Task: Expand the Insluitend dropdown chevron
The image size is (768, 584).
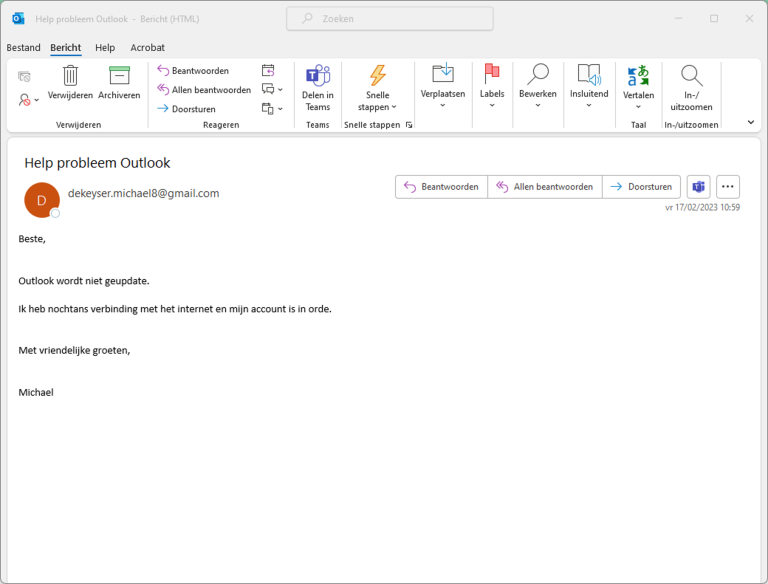Action: 589,105
